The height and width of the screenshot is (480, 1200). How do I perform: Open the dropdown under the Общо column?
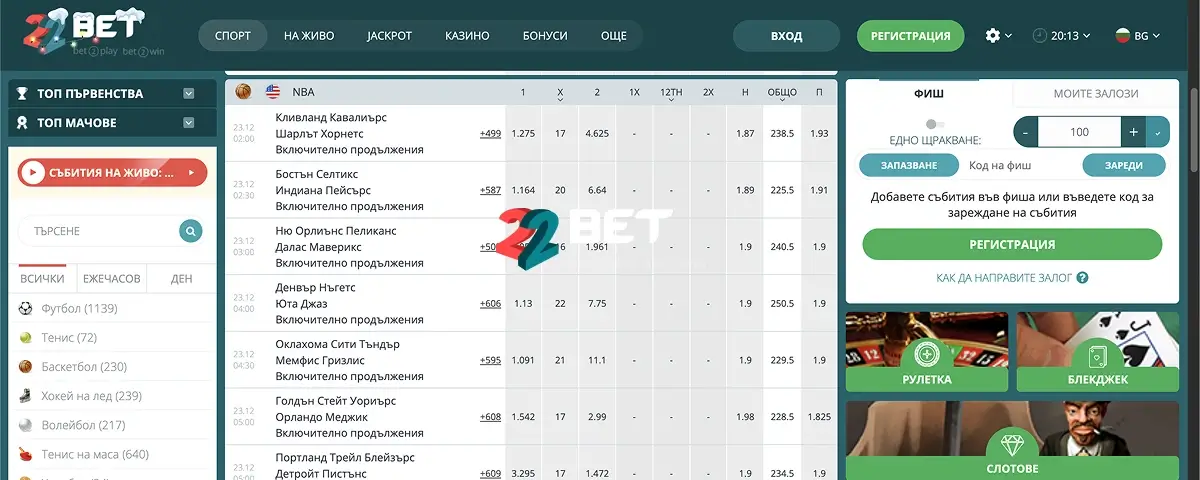click(x=782, y=99)
